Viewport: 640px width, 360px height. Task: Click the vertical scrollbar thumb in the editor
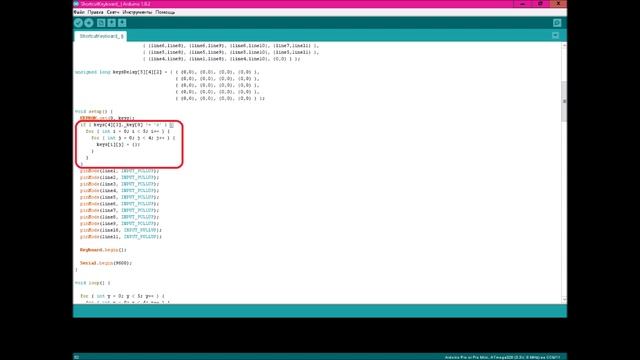[564, 101]
